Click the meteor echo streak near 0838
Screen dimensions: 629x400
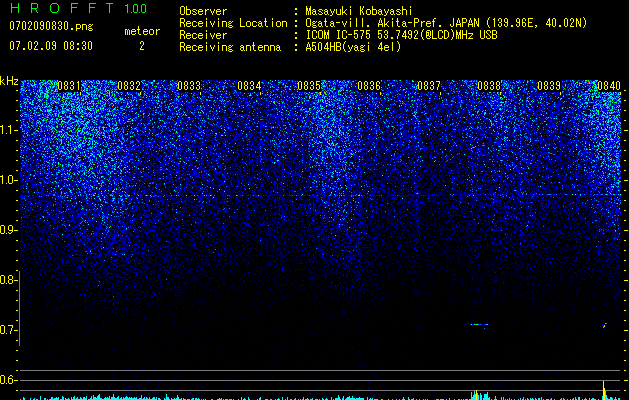479,325
